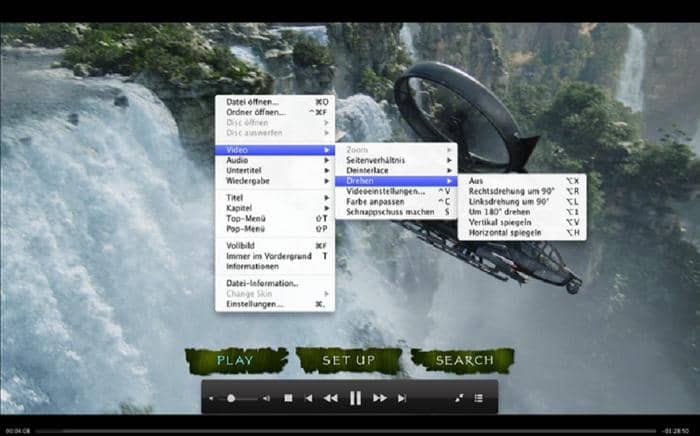Image resolution: width=700 pixels, height=436 pixels.
Task: Expand the Audio submenu
Action: tap(275, 160)
